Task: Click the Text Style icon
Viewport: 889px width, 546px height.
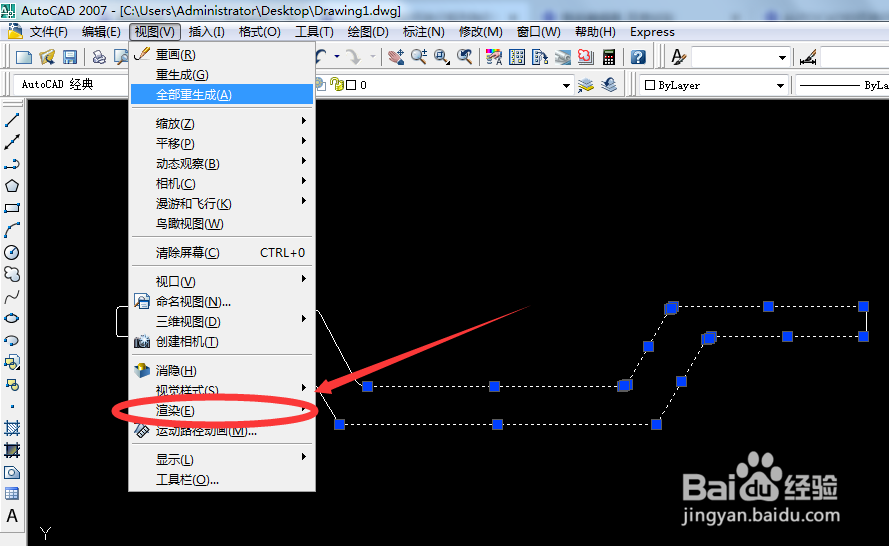Action: click(x=678, y=57)
